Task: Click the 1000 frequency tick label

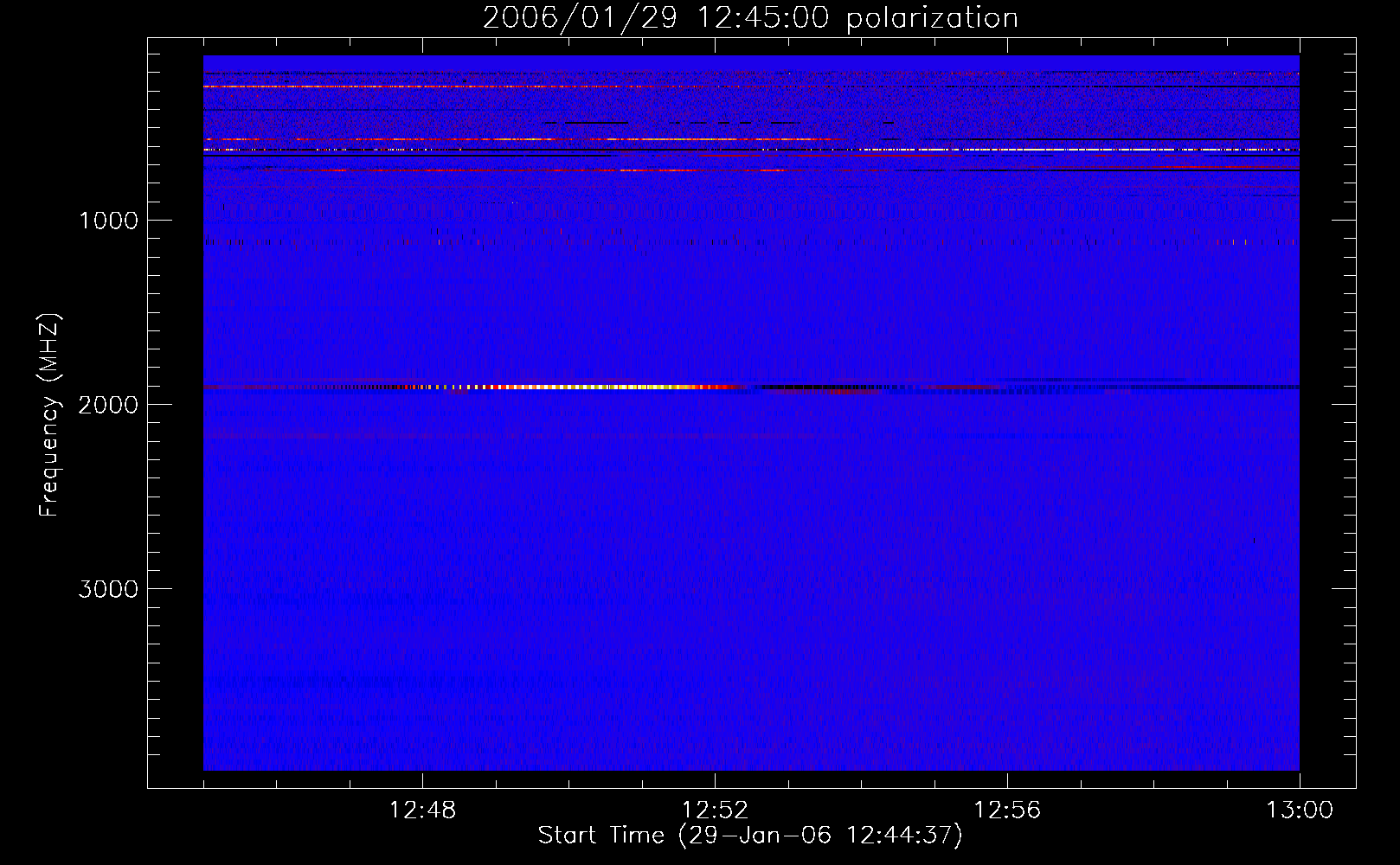Action: pos(108,221)
